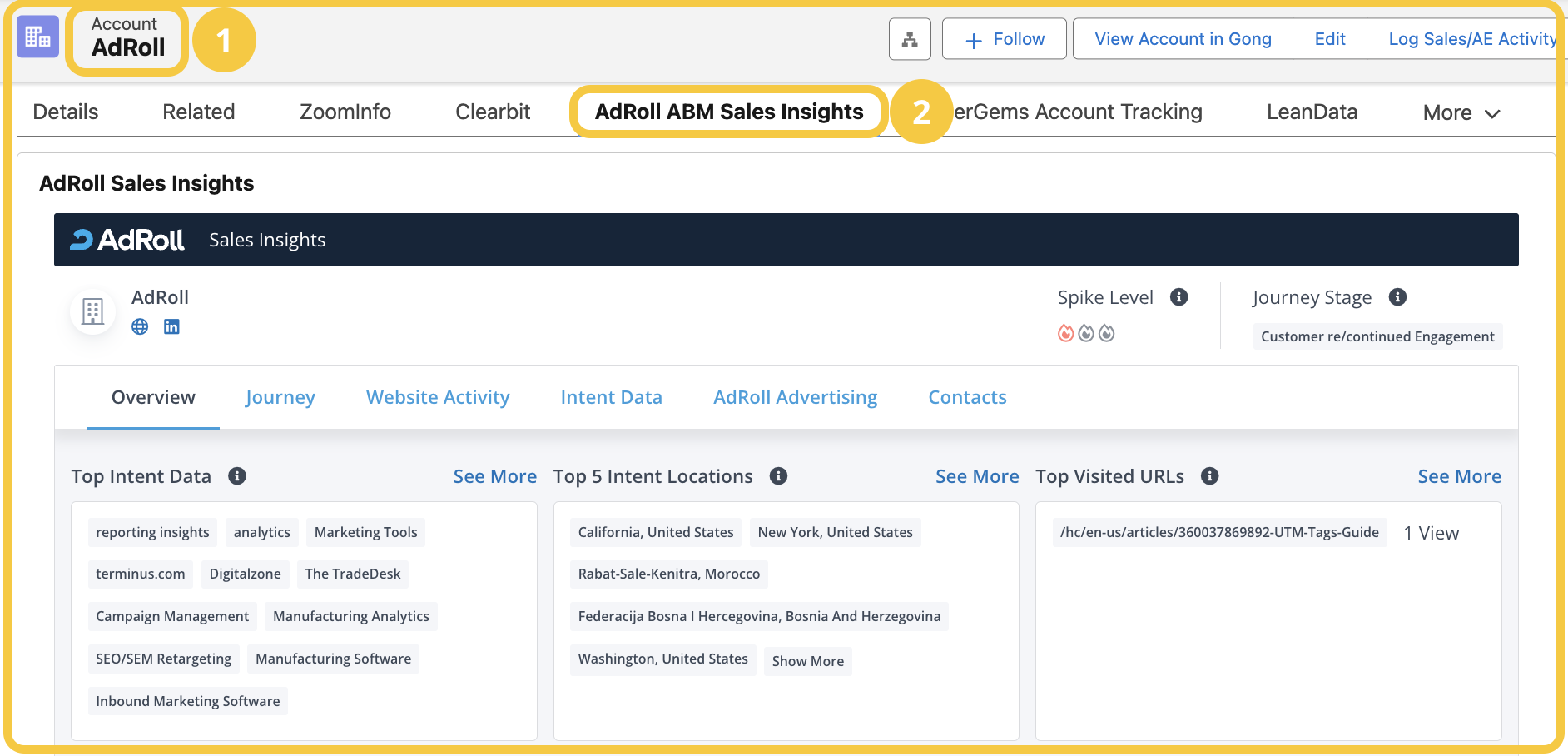Follow this account
Viewport: 1568px width, 756px height.
click(x=1004, y=39)
